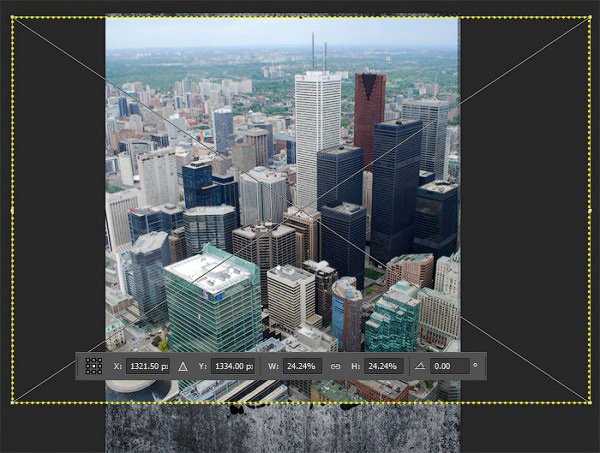This screenshot has width=600, height=453.
Task: Click the width percentage field
Action: pos(302,366)
